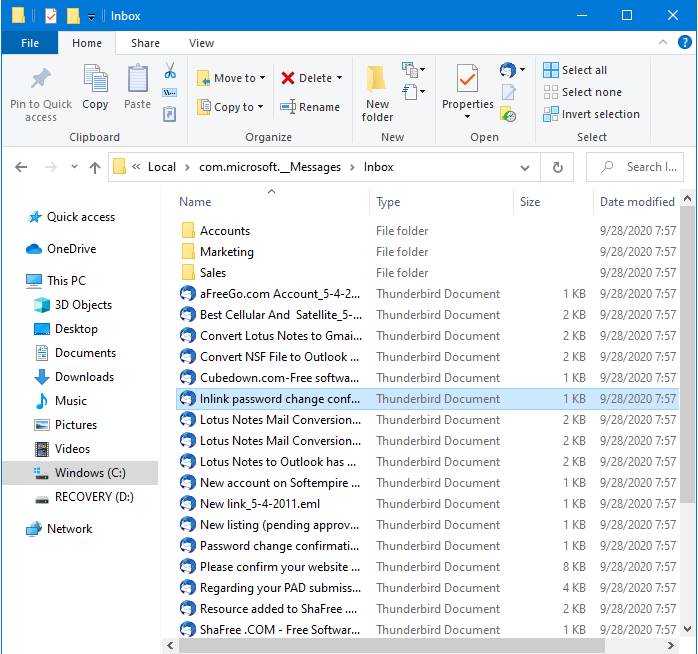This screenshot has height=654, width=698.
Task: Click the Paste shortcut icon
Action: click(170, 114)
